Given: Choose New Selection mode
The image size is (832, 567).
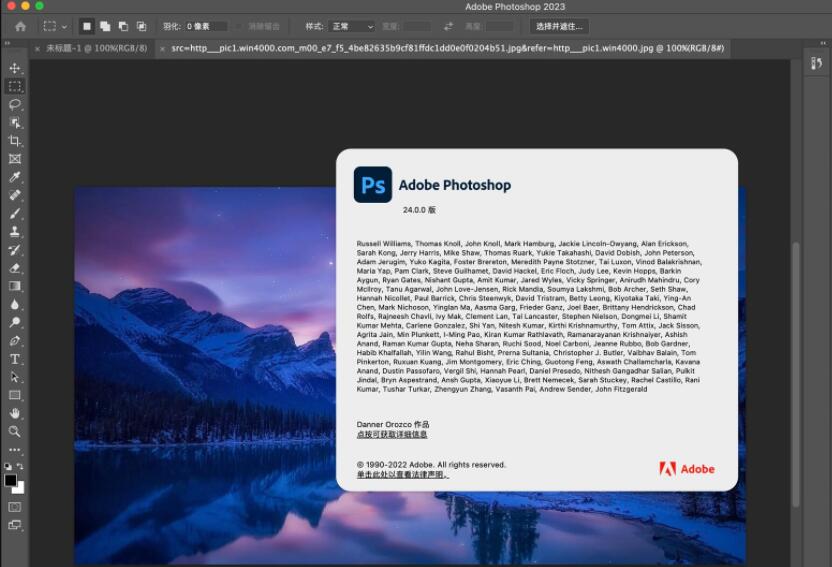Looking at the screenshot, I should point(87,26).
